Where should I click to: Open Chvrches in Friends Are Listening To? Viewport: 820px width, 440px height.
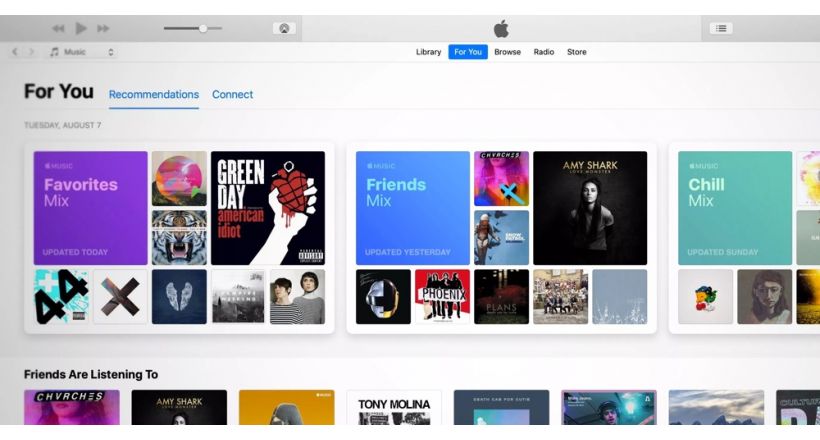point(72,407)
